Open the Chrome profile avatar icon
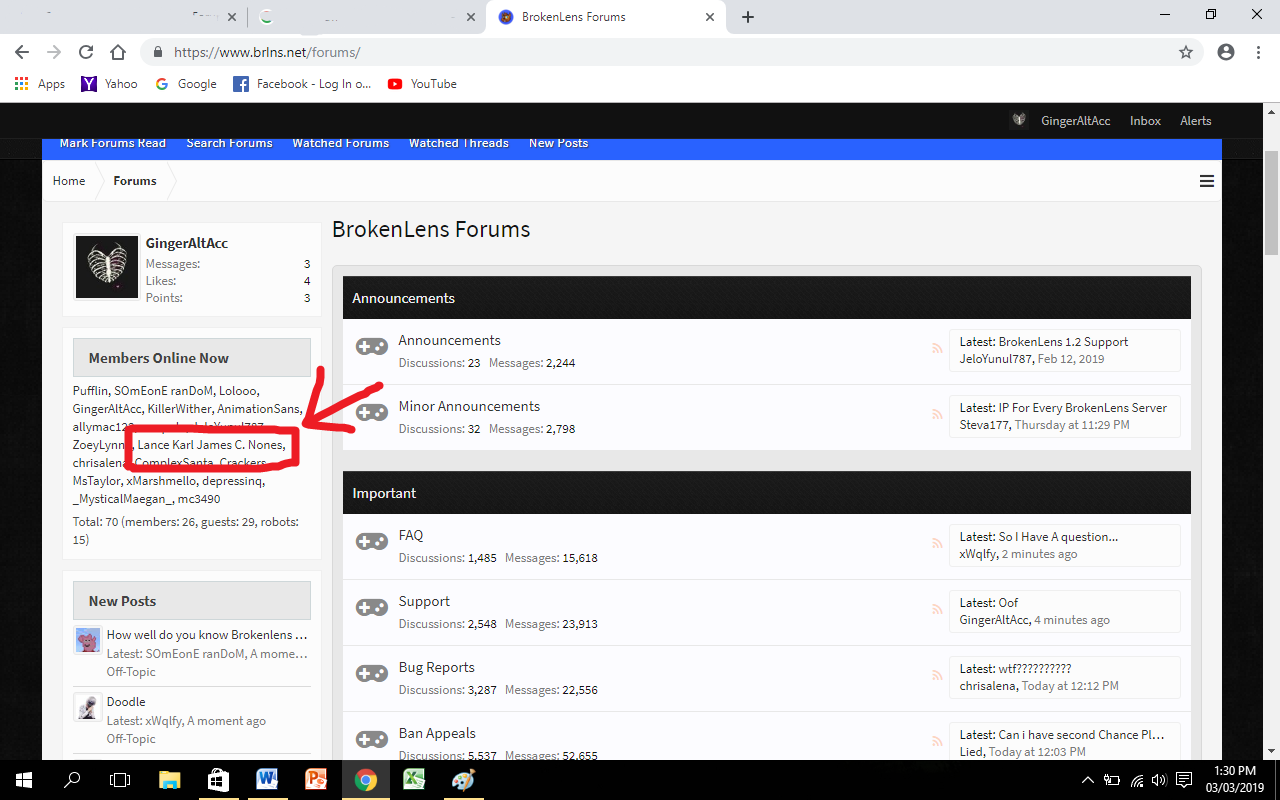1280x800 pixels. point(1226,52)
